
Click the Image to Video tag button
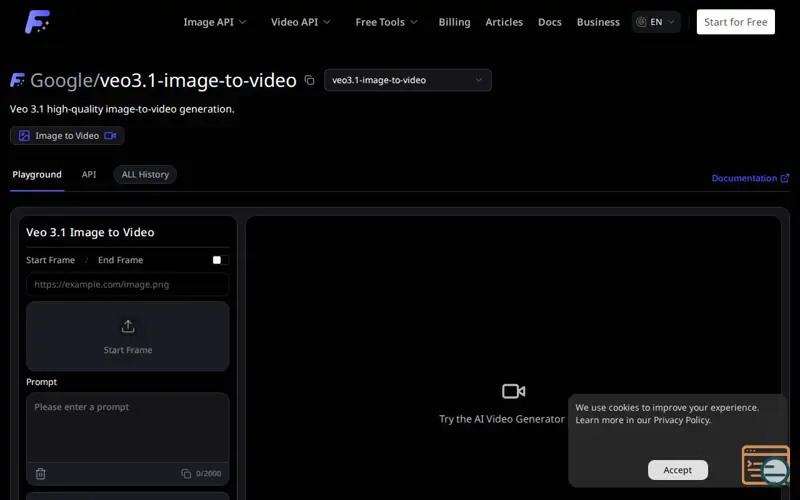pyautogui.click(x=67, y=136)
